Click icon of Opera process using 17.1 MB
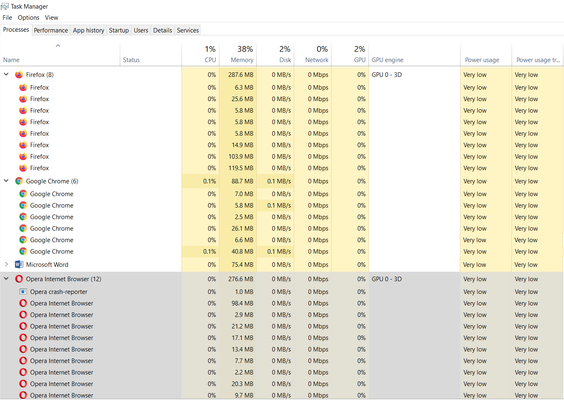Viewport: 564px width, 400px height. pos(23,338)
